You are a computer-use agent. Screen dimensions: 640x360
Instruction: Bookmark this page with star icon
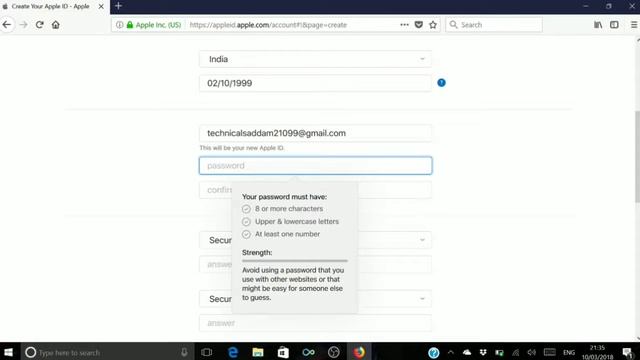[433, 25]
